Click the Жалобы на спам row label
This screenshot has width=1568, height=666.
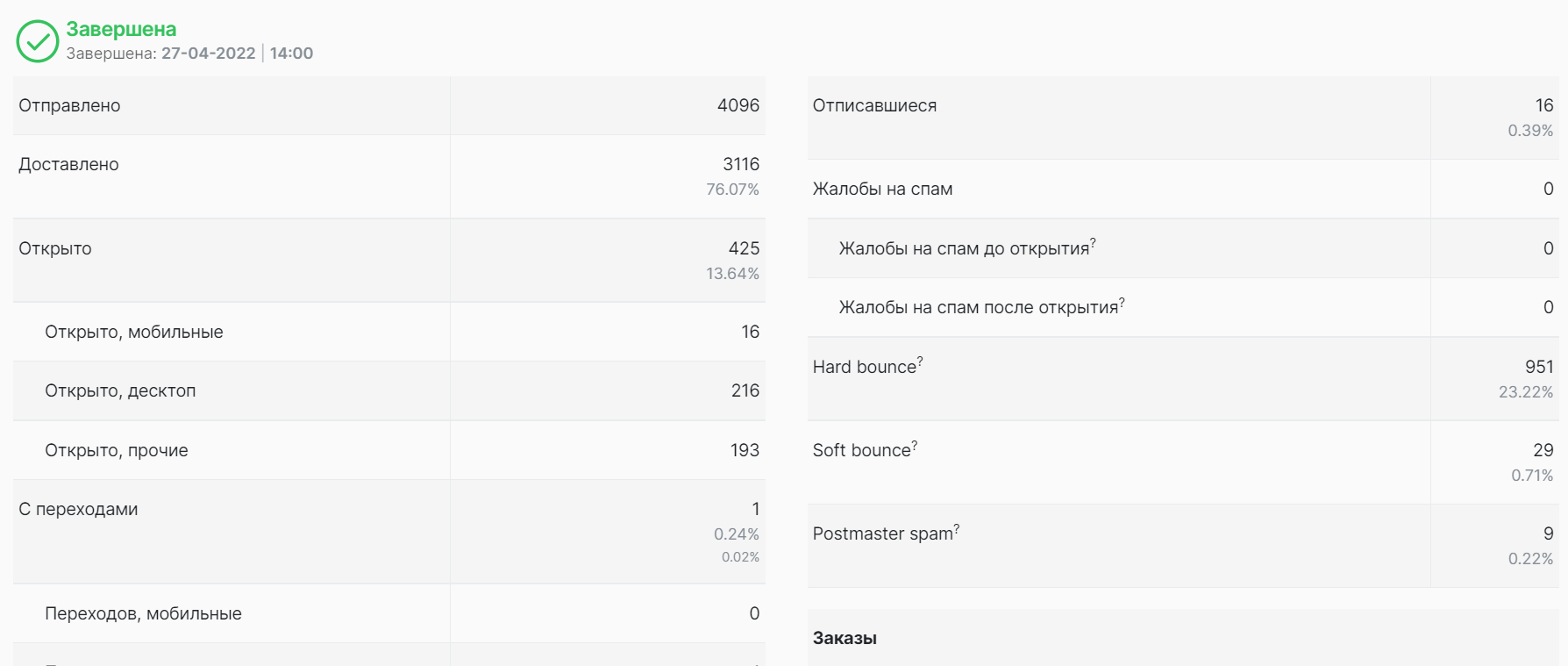point(882,189)
